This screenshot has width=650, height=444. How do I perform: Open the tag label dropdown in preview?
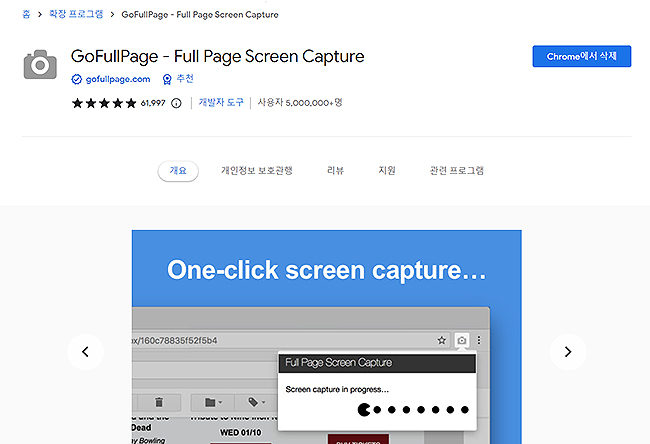tap(256, 402)
